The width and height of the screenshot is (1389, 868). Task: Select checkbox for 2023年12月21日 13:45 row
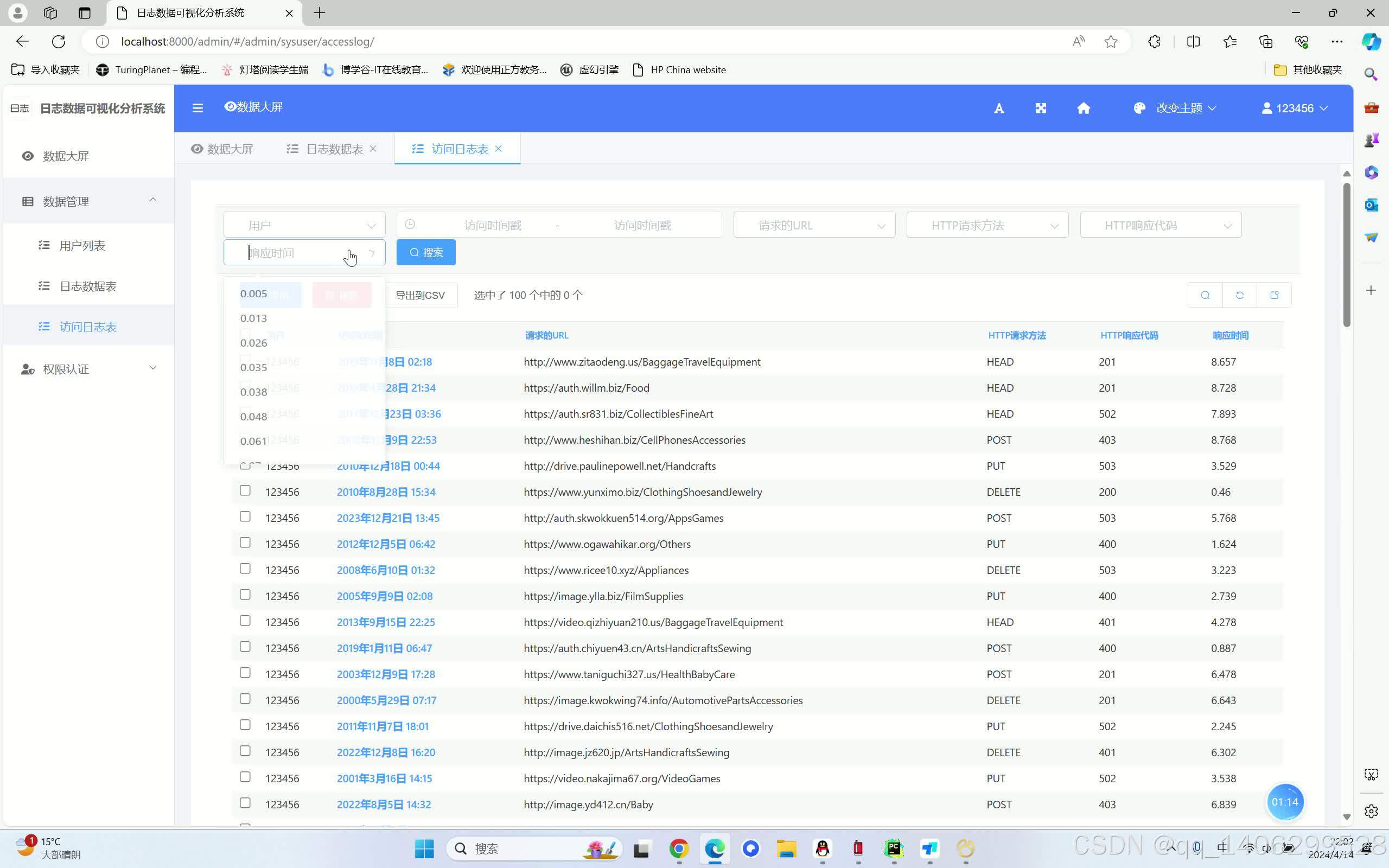(x=245, y=516)
